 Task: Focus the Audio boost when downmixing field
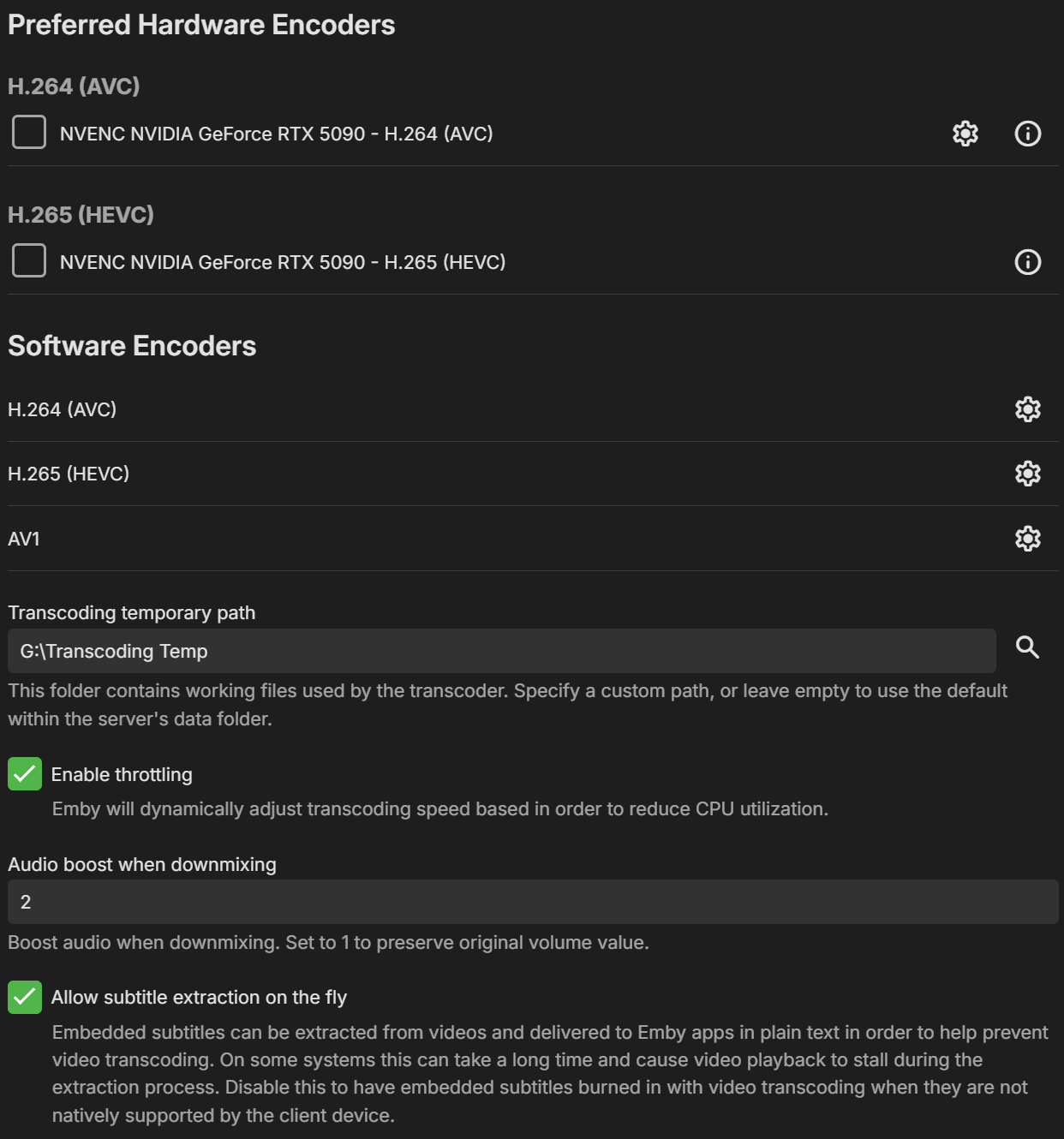532,902
